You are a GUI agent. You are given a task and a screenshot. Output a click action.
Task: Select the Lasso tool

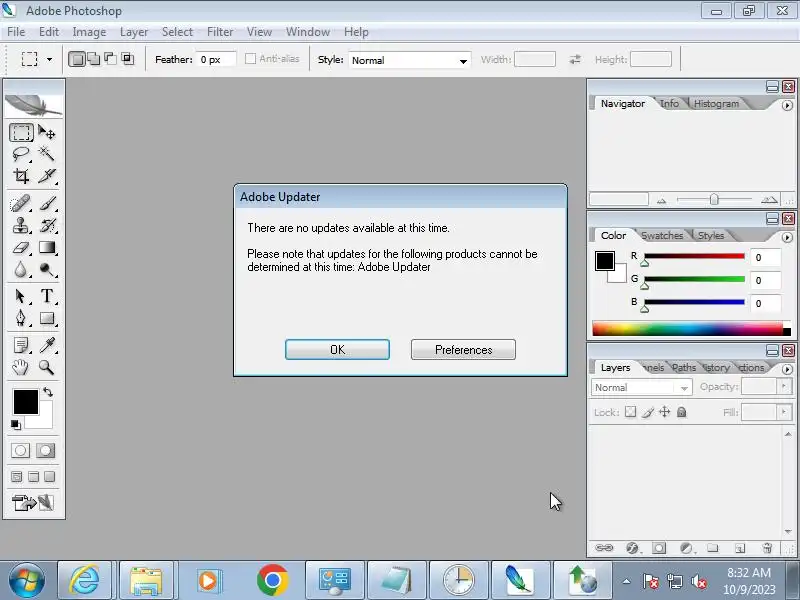pos(21,154)
